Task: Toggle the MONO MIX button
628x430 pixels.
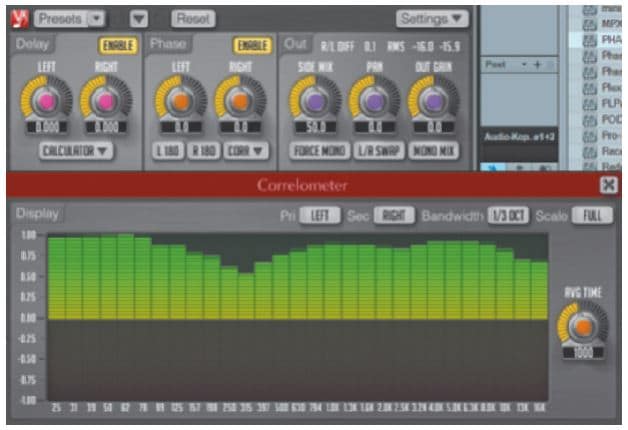Action: tap(433, 151)
